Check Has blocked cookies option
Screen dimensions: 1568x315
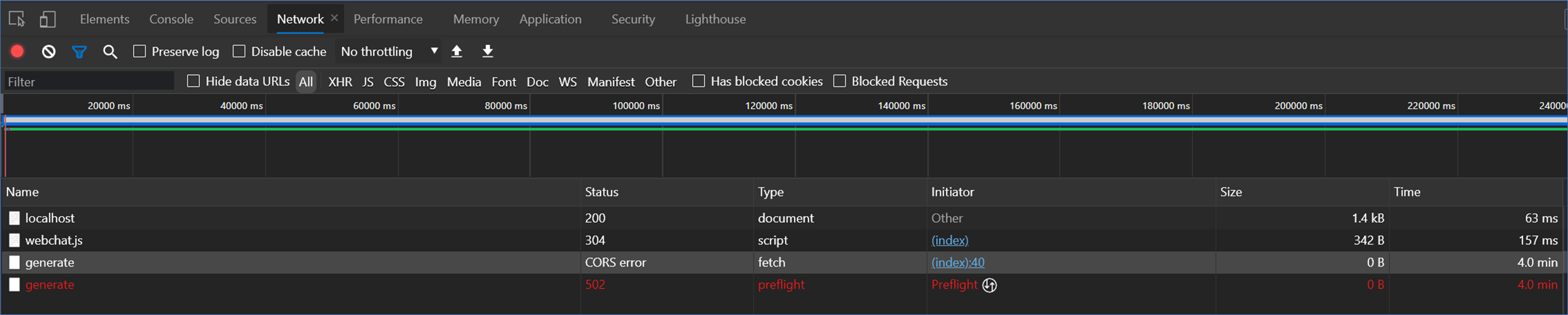[x=698, y=81]
